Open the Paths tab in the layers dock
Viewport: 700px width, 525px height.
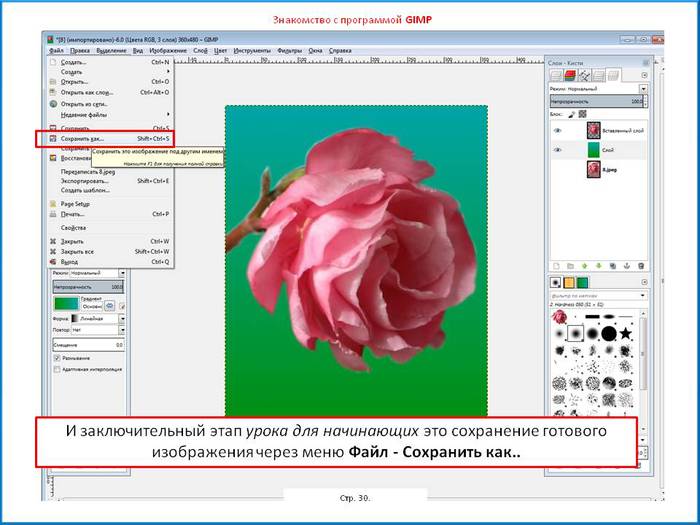[584, 75]
